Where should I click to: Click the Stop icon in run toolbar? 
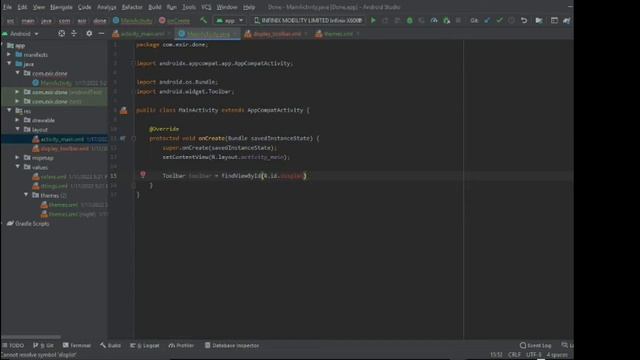458,20
